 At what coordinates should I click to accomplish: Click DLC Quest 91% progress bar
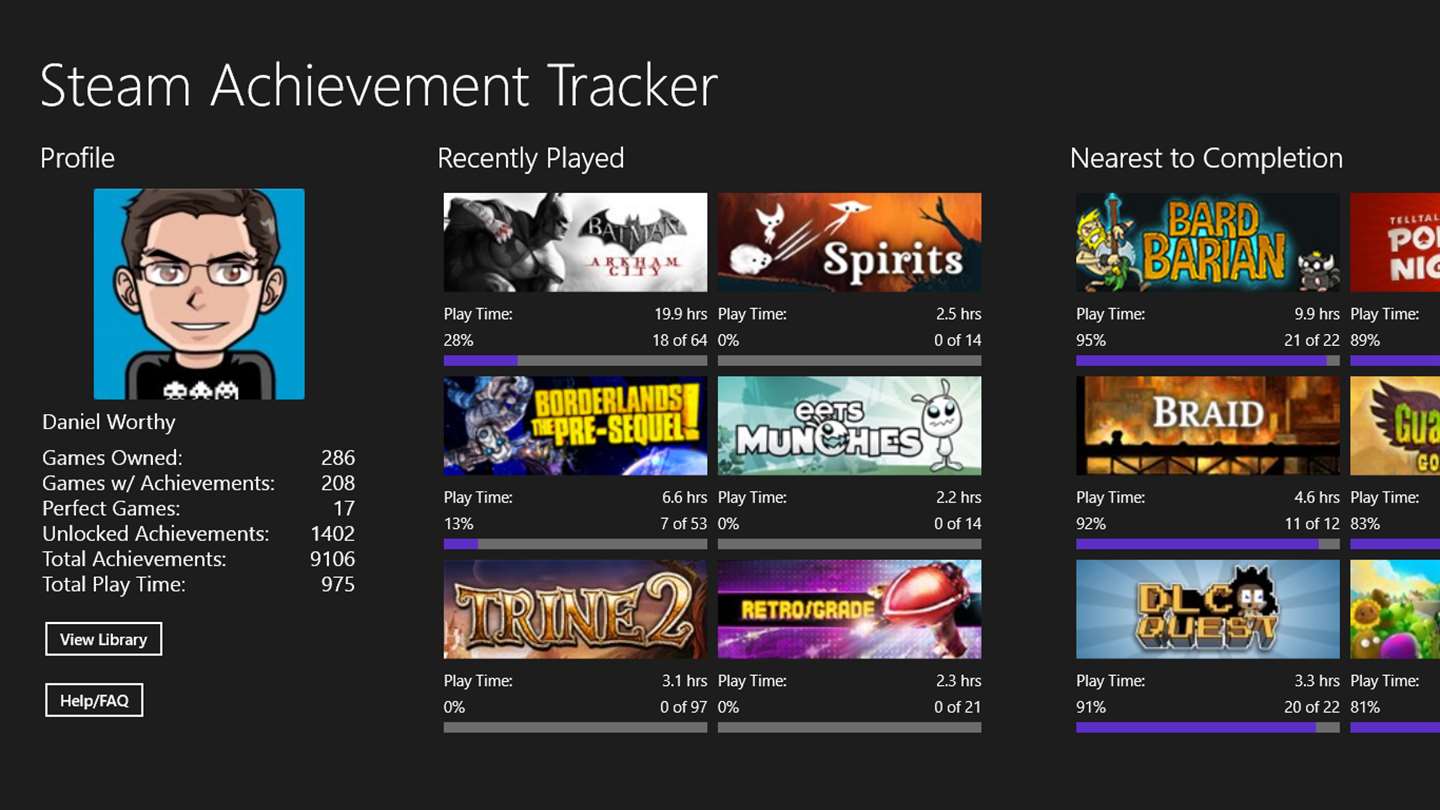(x=1208, y=727)
